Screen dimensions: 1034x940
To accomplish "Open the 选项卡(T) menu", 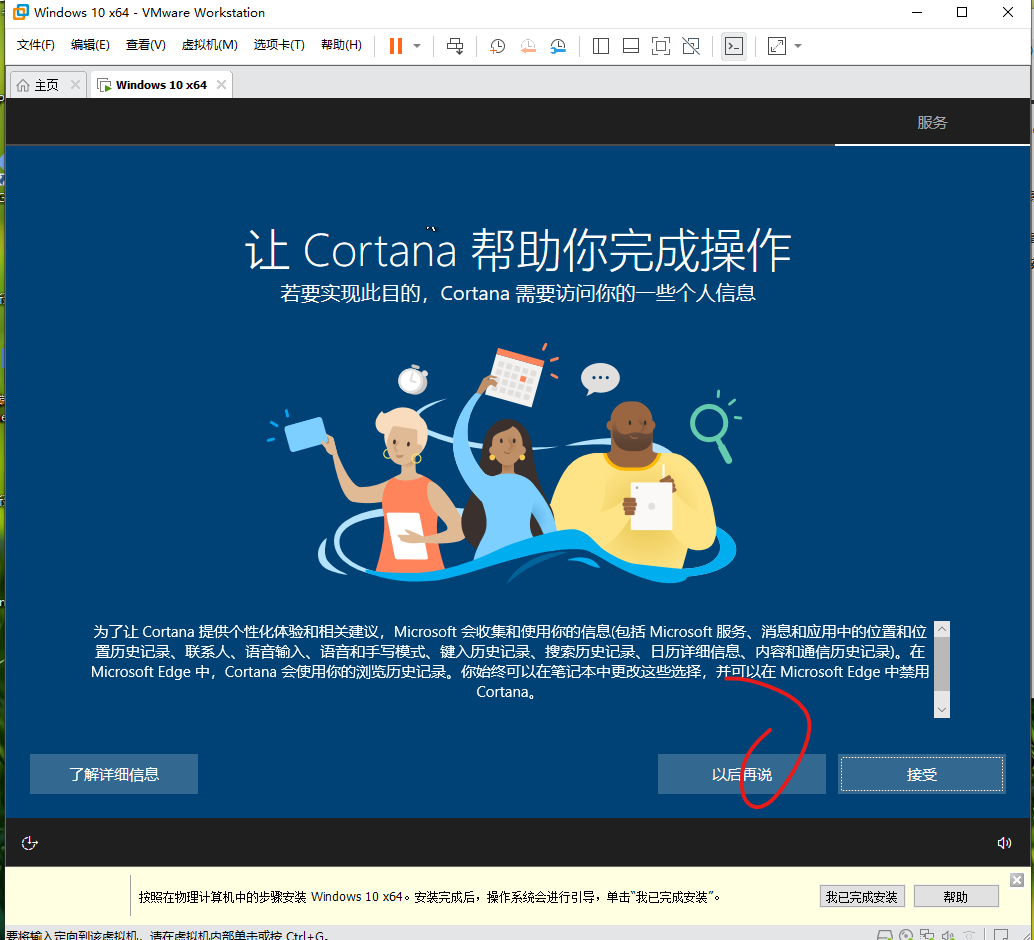I will click(x=279, y=45).
